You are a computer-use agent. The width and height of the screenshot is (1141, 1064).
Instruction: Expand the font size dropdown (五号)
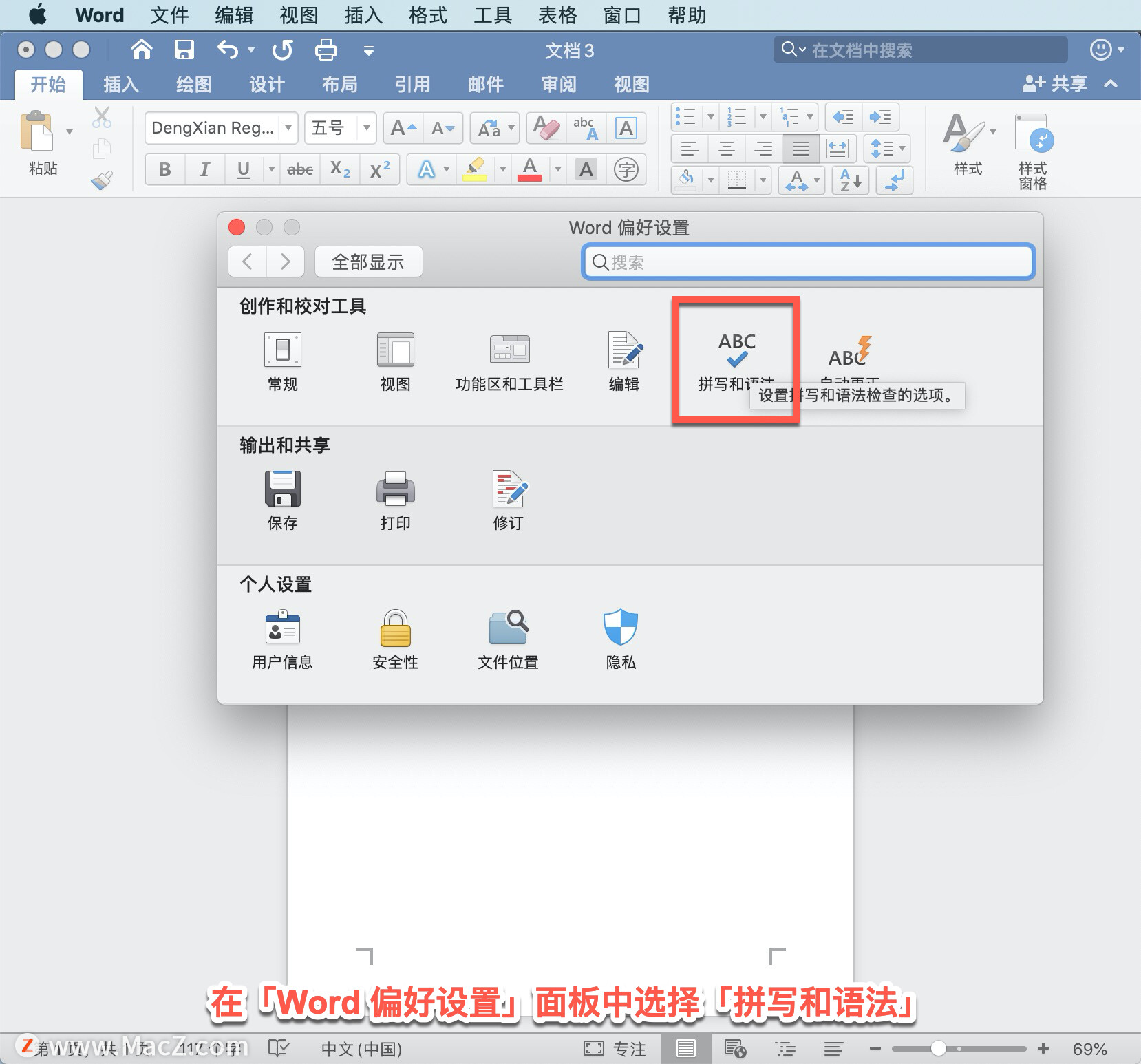tap(367, 128)
